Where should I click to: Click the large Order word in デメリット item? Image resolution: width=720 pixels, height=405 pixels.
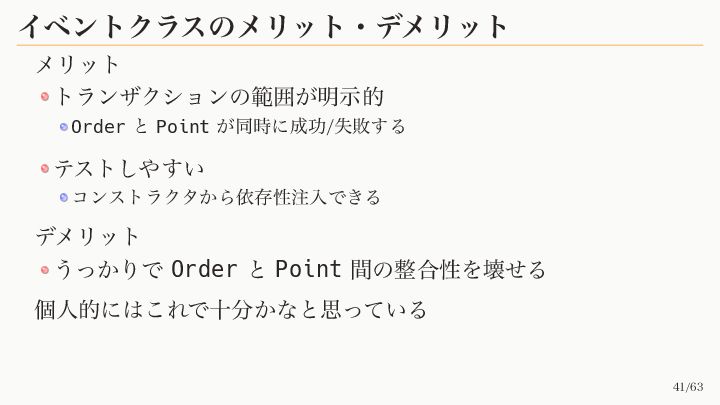[204, 269]
